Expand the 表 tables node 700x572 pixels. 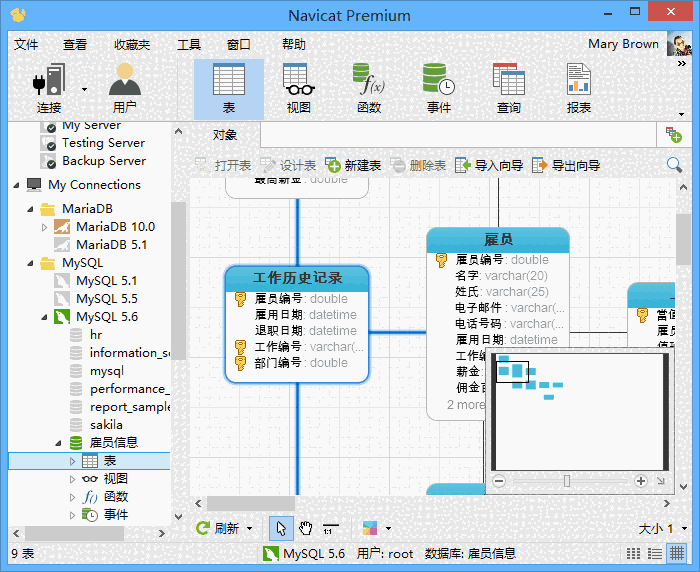72,461
